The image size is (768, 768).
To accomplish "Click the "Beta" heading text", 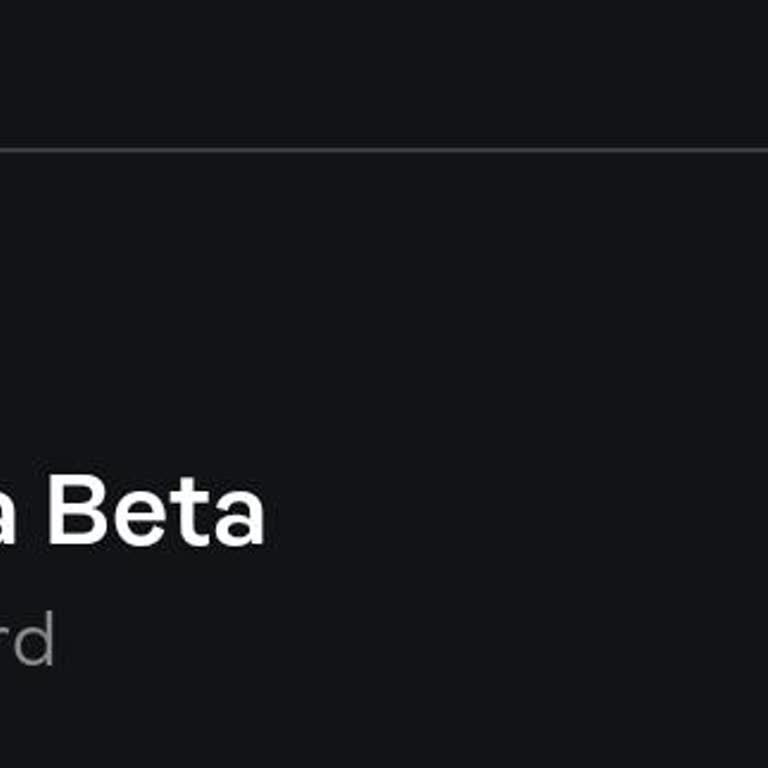I will [155, 512].
